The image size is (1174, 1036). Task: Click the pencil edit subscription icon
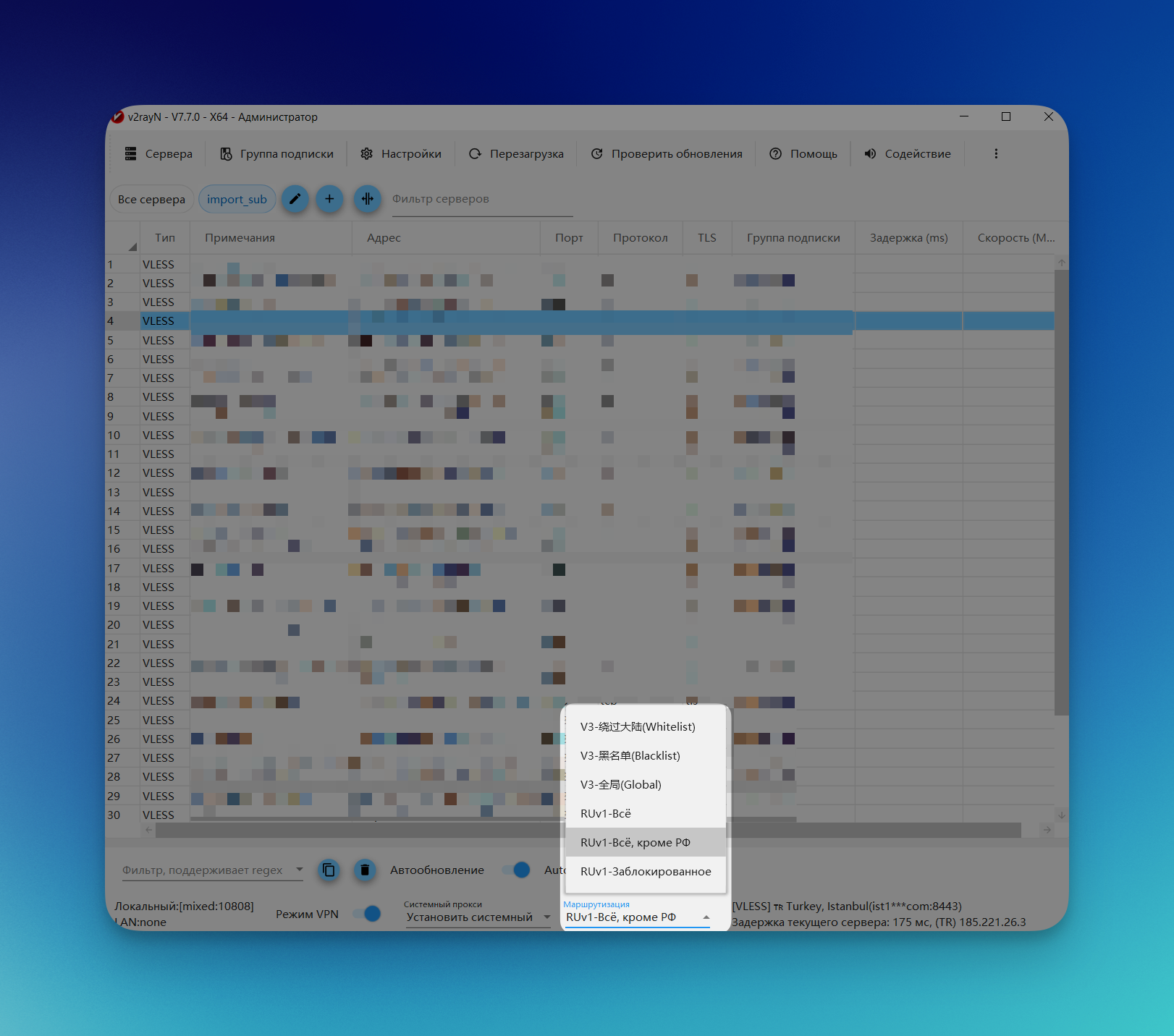[x=295, y=199]
